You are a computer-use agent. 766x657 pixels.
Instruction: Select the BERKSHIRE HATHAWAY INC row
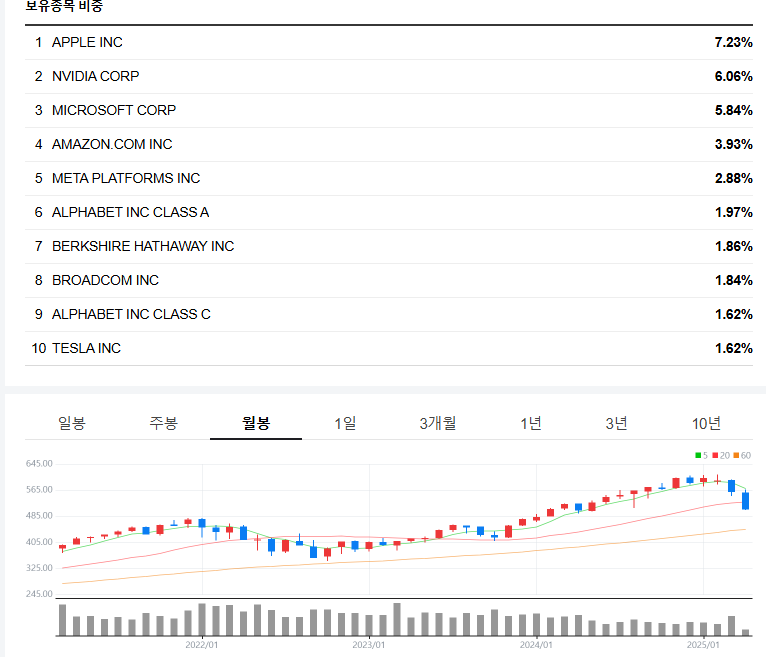[389, 246]
